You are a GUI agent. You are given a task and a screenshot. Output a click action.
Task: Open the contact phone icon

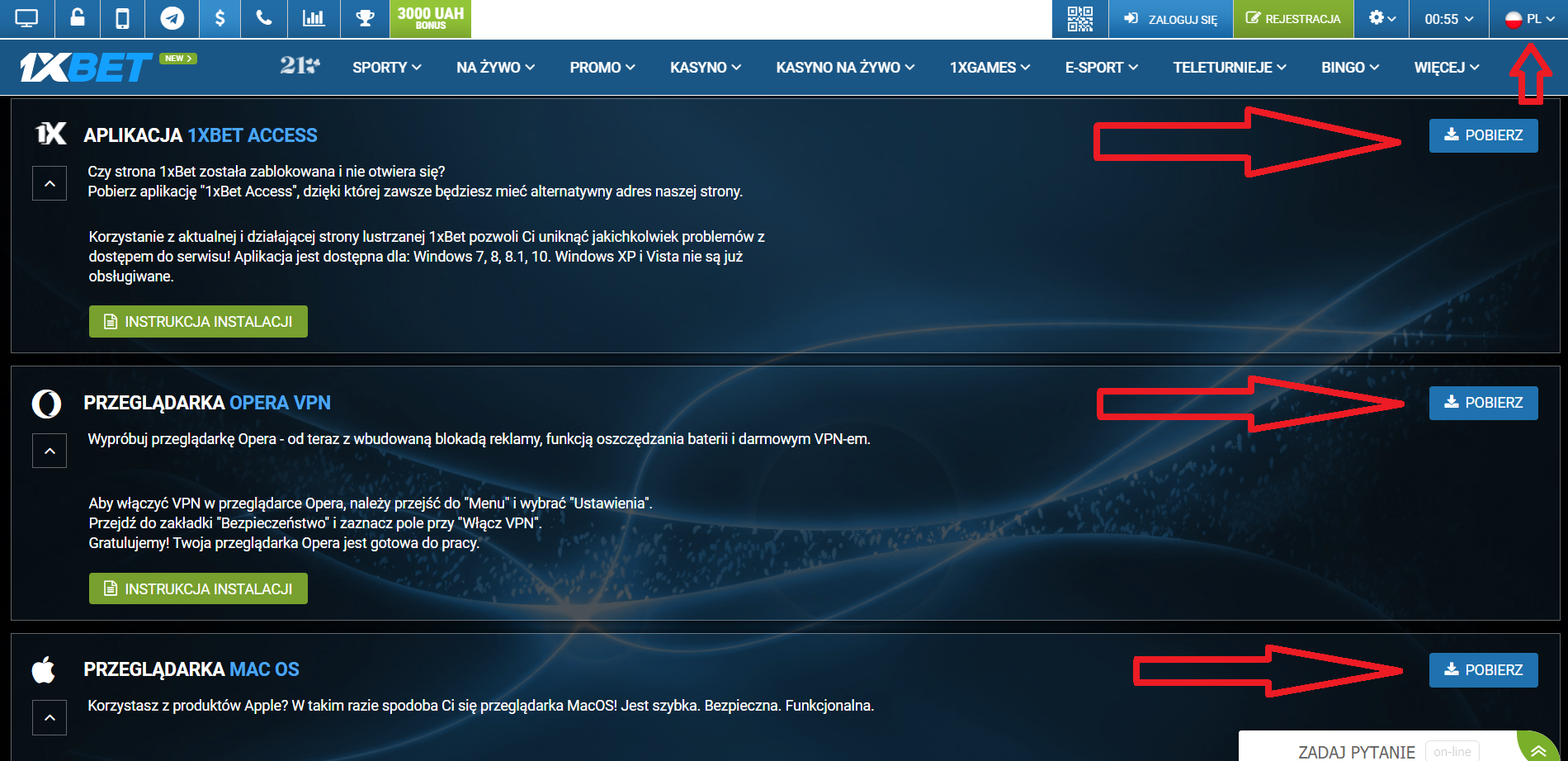click(263, 17)
